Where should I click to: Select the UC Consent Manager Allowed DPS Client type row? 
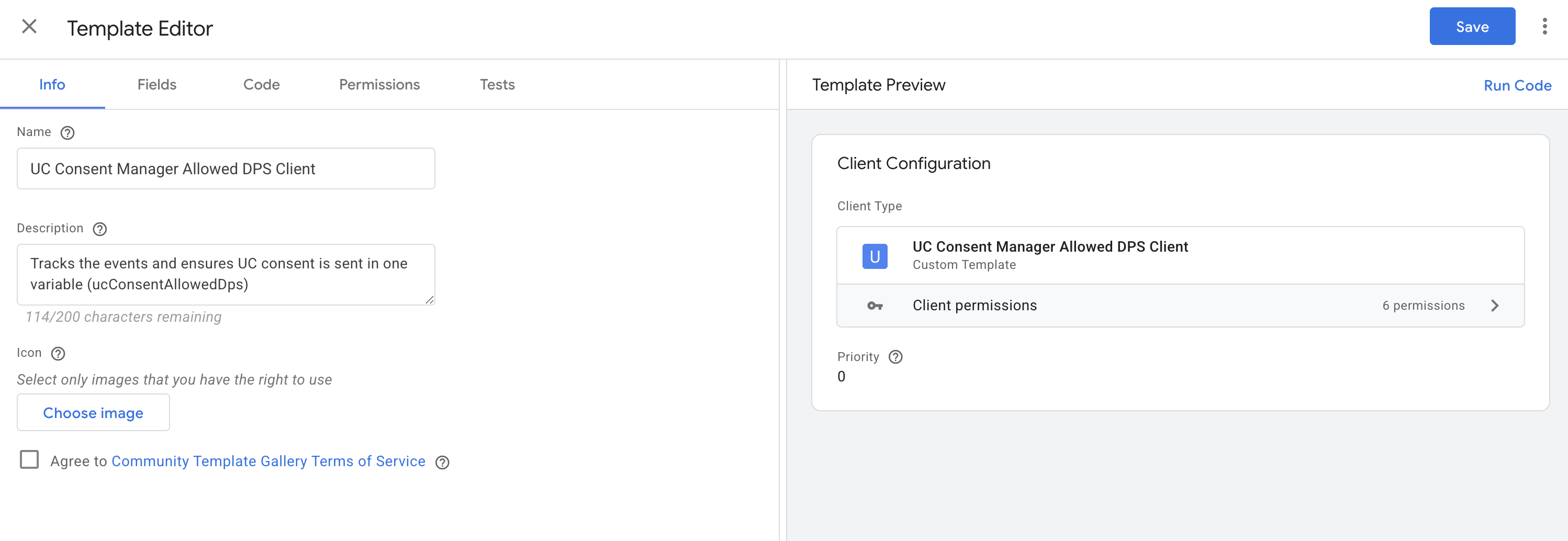click(1180, 256)
